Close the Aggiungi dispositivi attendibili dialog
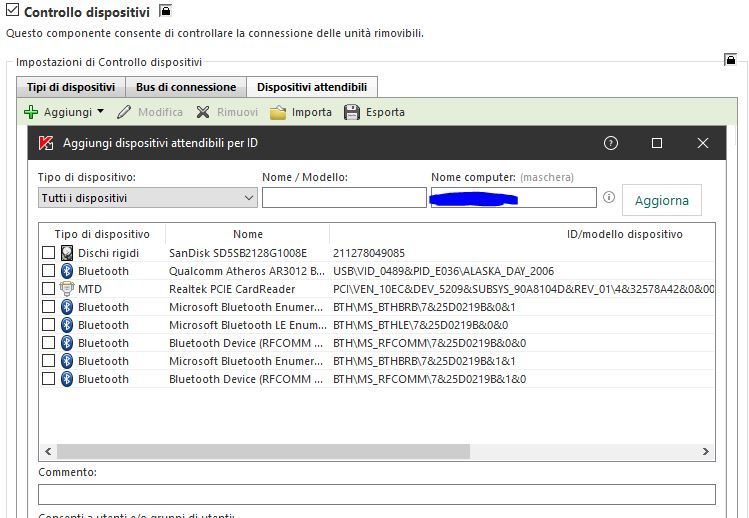The width and height of the screenshot is (749, 518). pyautogui.click(x=703, y=143)
